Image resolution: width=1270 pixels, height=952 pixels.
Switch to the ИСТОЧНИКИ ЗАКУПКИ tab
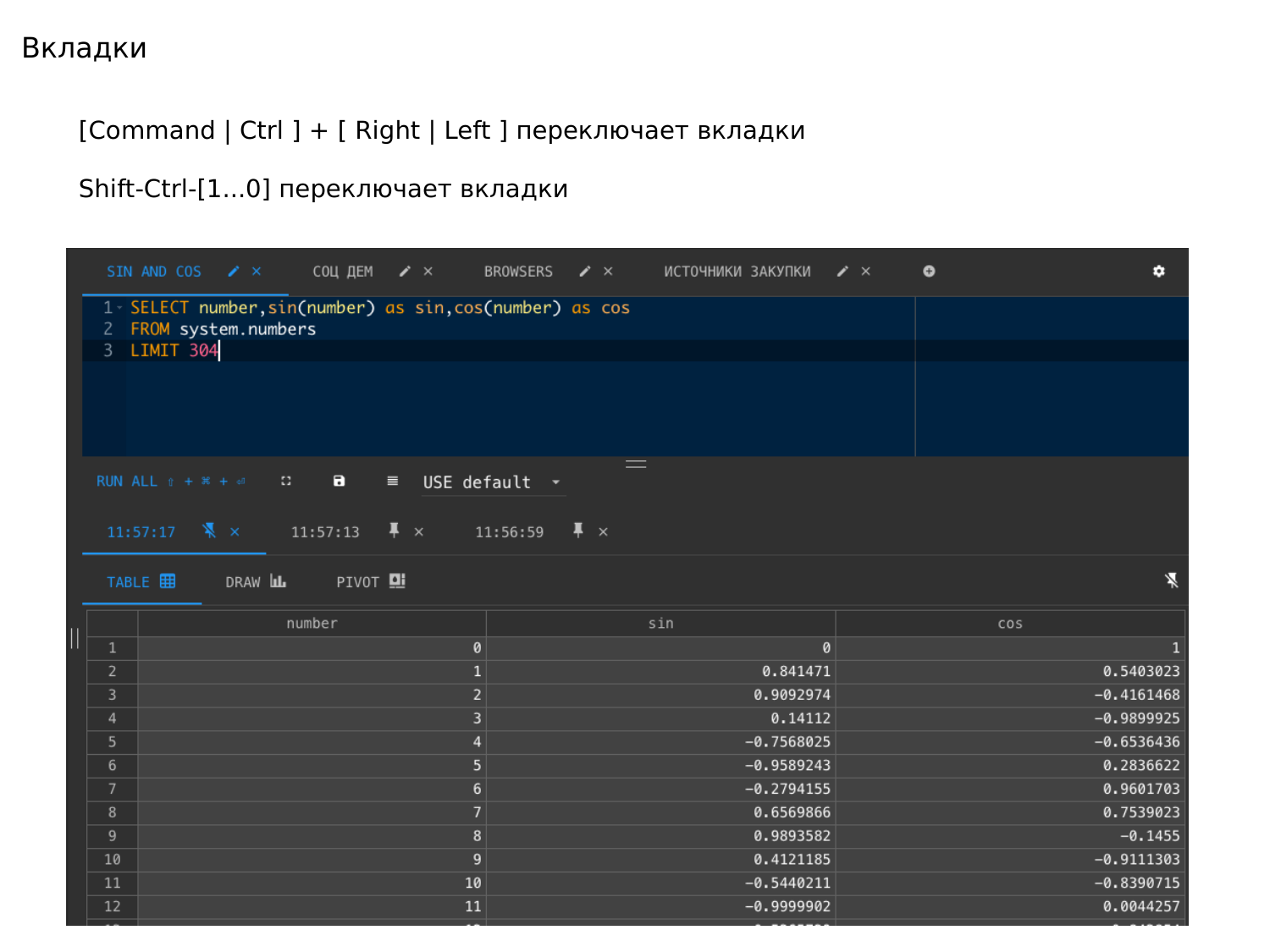(x=737, y=272)
